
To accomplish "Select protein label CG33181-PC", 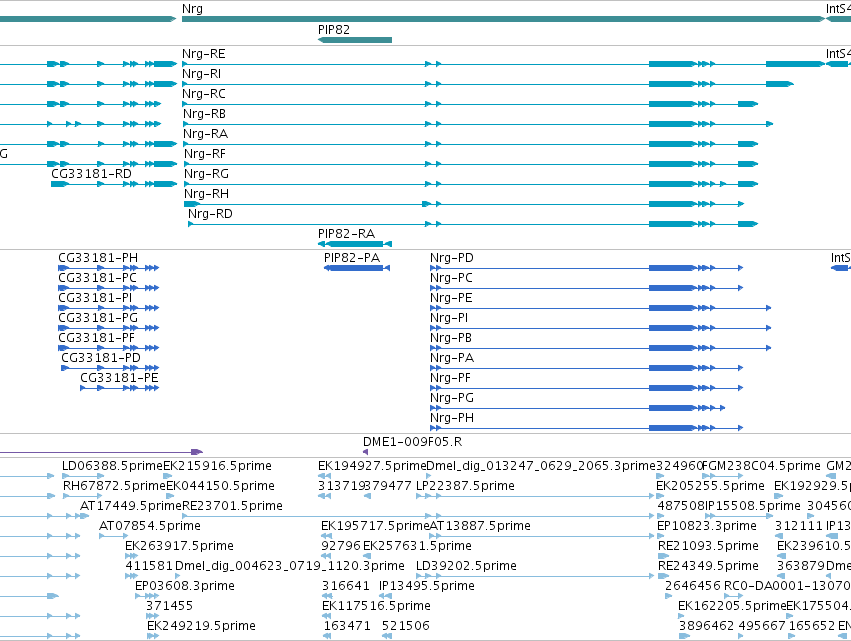I will coord(97,278).
